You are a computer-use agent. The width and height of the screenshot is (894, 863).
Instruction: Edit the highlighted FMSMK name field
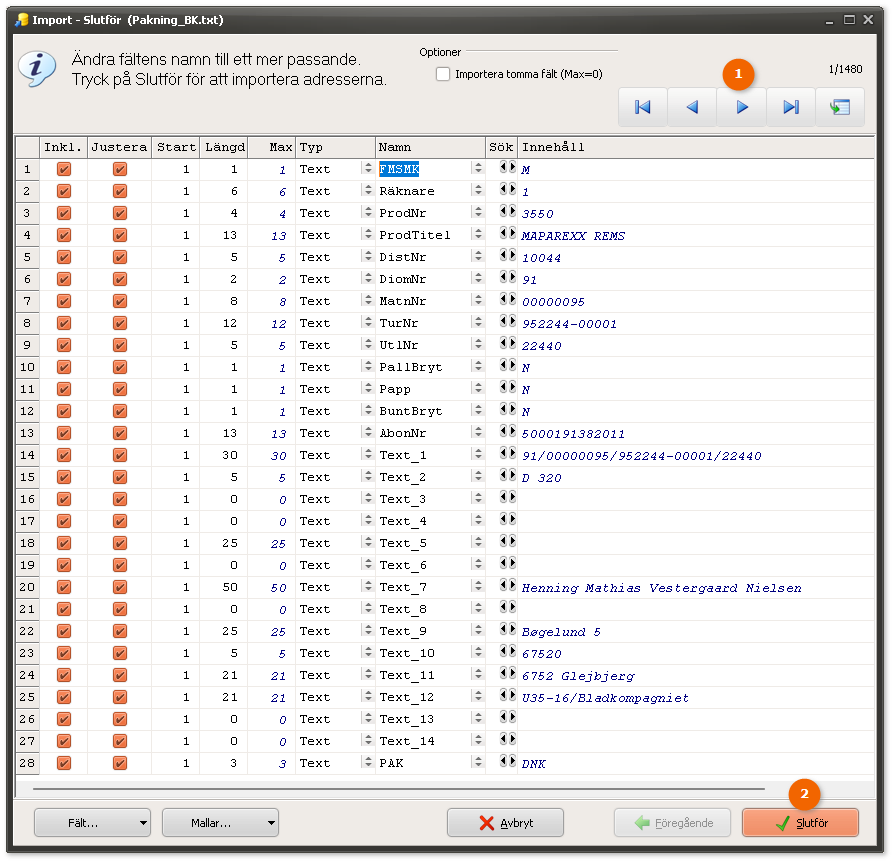399,169
